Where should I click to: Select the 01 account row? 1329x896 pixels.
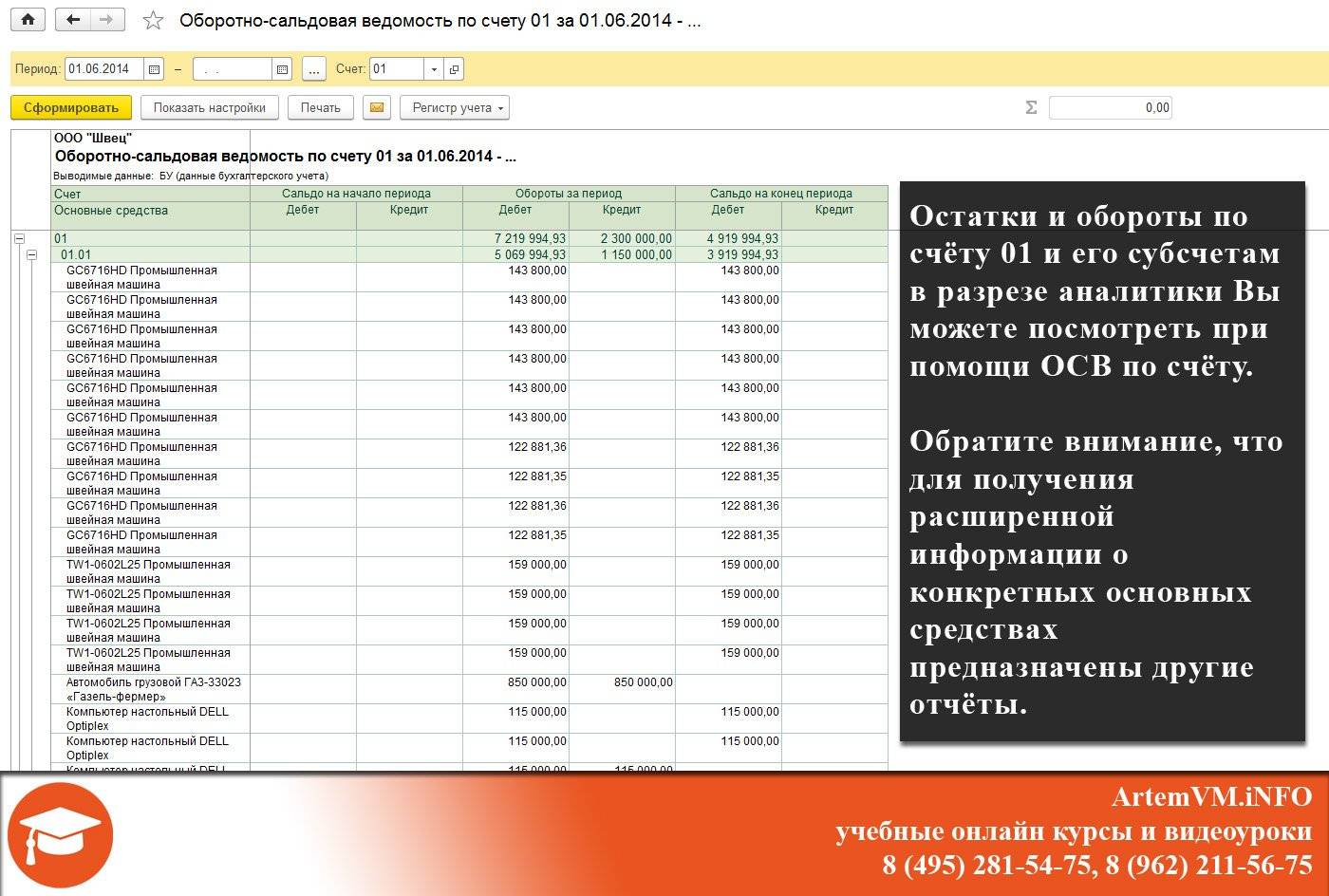coord(470,239)
